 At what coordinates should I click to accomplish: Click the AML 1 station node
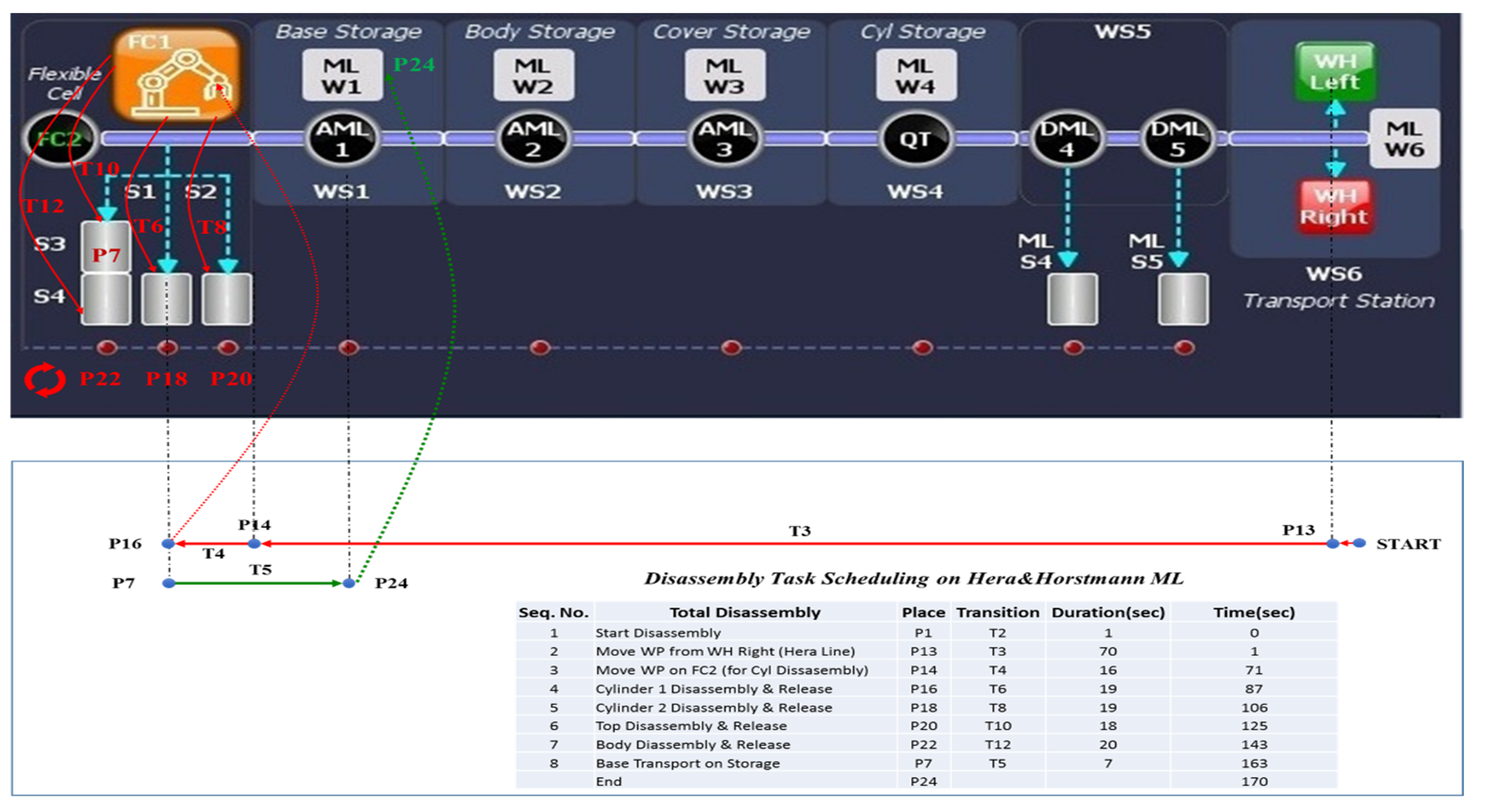[x=342, y=138]
